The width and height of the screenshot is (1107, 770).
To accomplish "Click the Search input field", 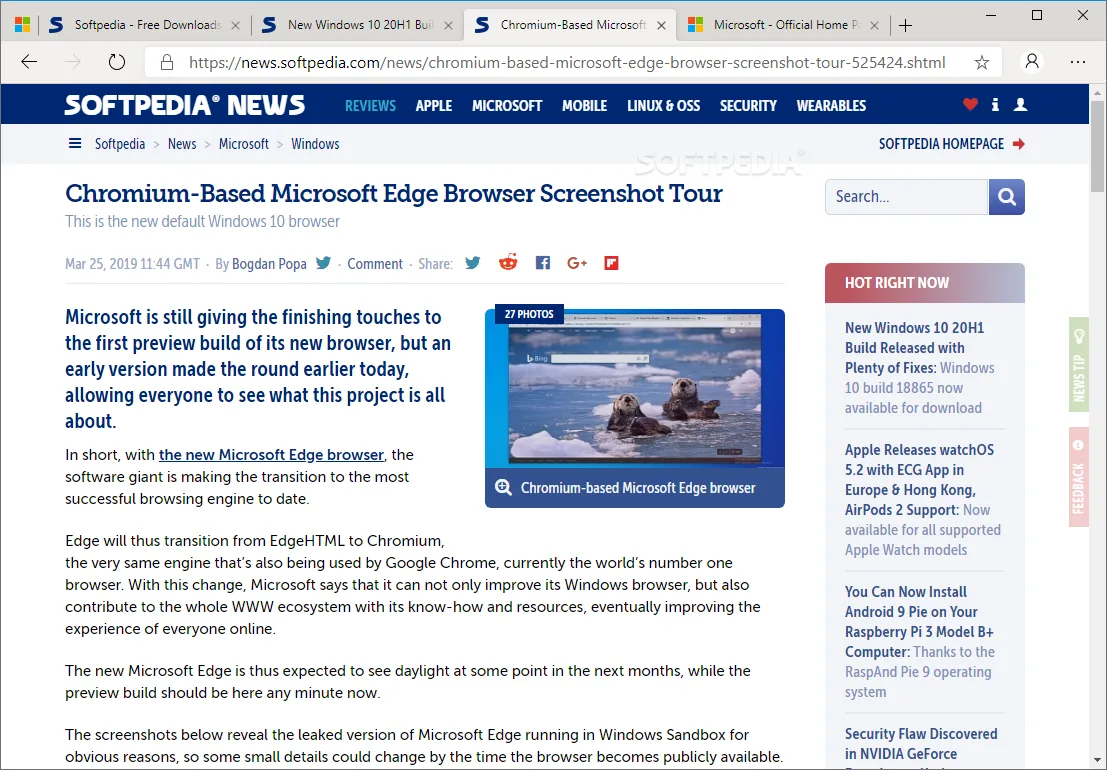I will click(906, 197).
